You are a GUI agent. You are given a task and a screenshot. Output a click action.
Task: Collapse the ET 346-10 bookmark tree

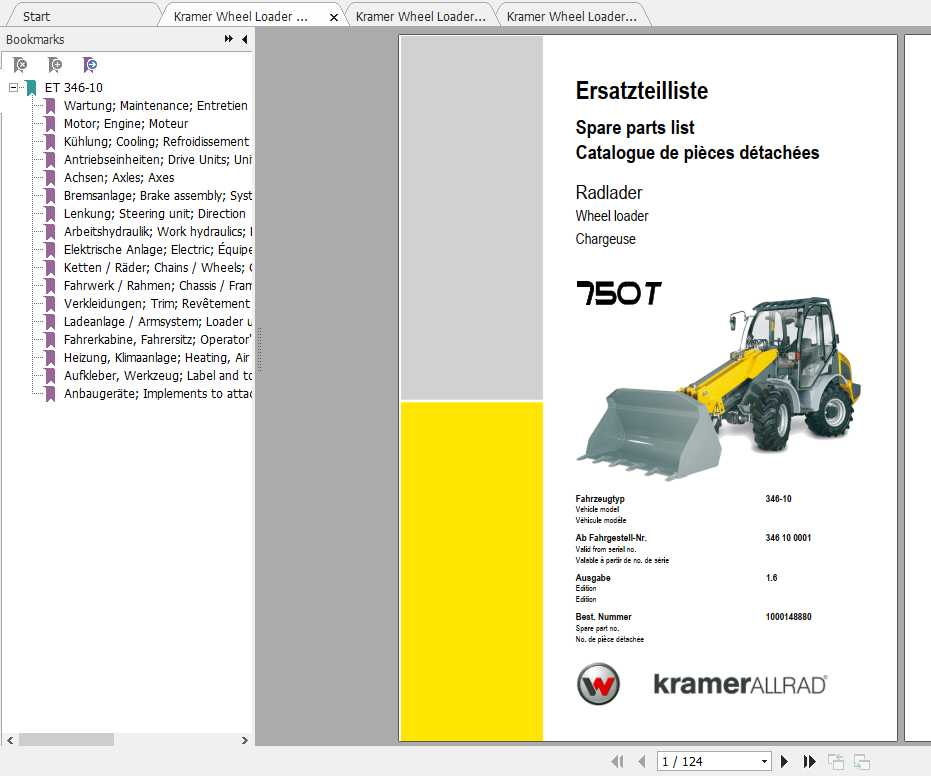(13, 88)
